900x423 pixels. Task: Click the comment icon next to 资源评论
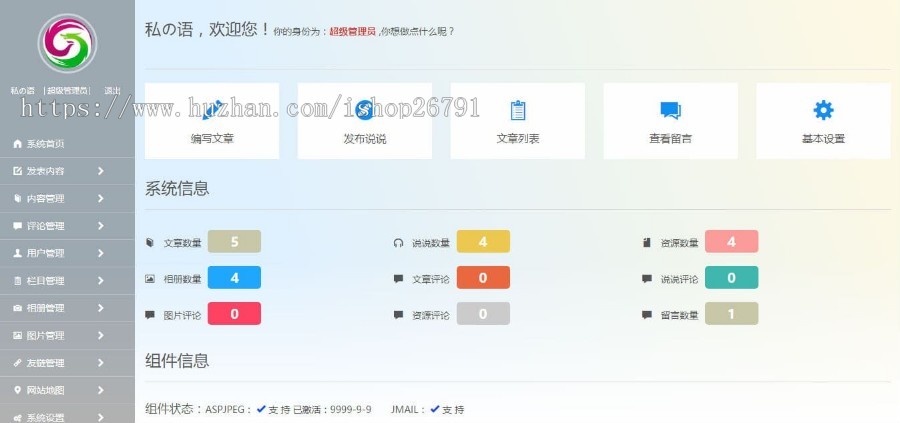pos(398,315)
